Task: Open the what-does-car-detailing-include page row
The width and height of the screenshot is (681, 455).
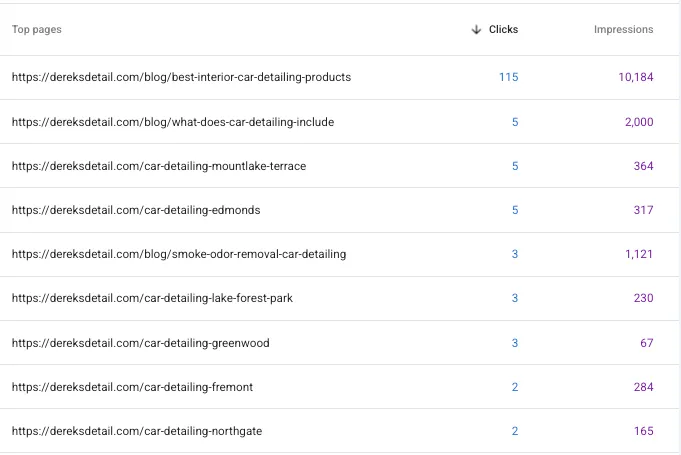Action: point(340,122)
